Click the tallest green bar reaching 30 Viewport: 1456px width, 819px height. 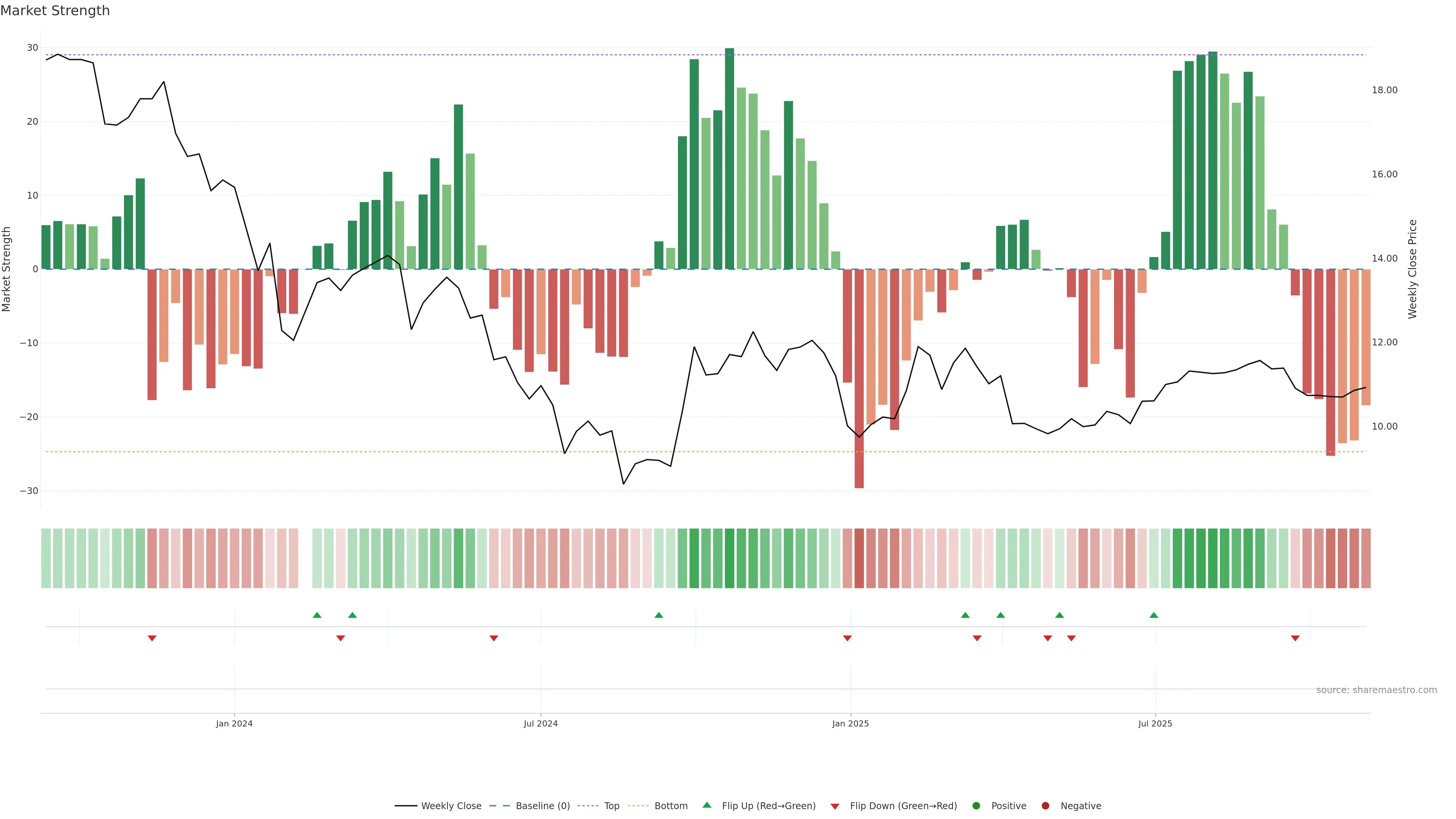729,158
